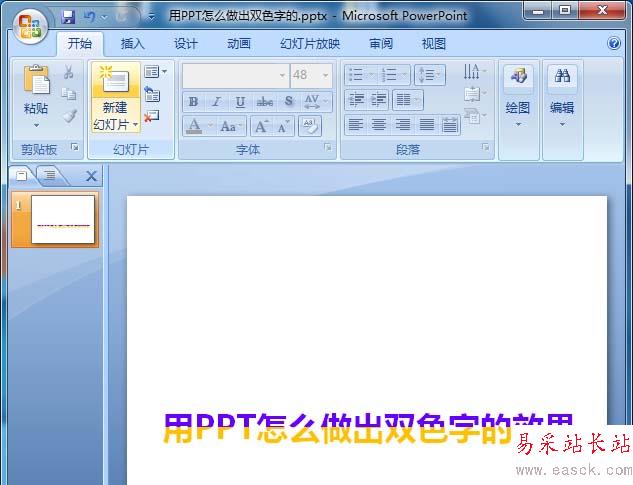Close the slides pane with X
633x485 pixels.
[91, 176]
